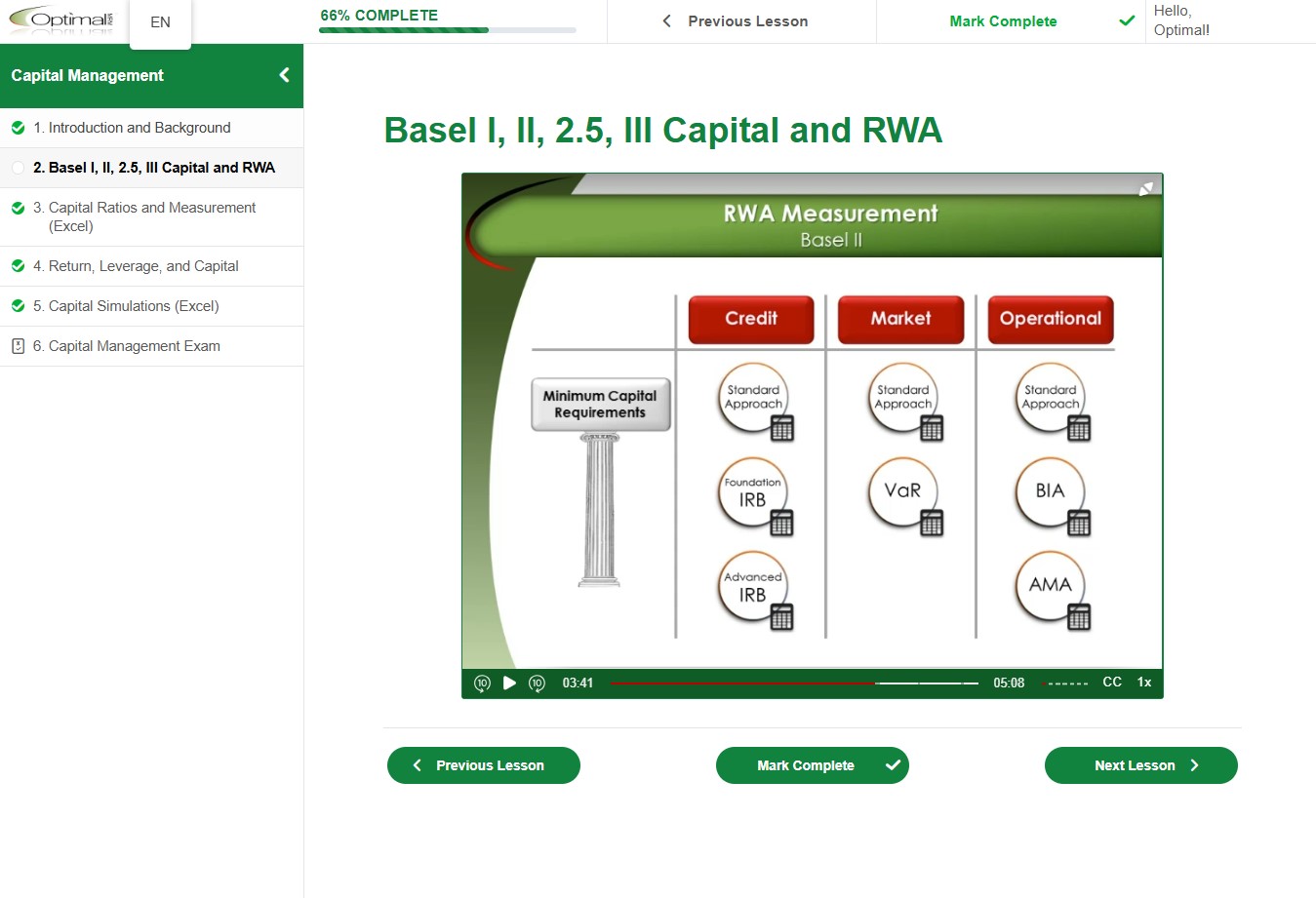The width and height of the screenshot is (1316, 898).
Task: Skip forward 10 seconds in video
Action: (537, 683)
